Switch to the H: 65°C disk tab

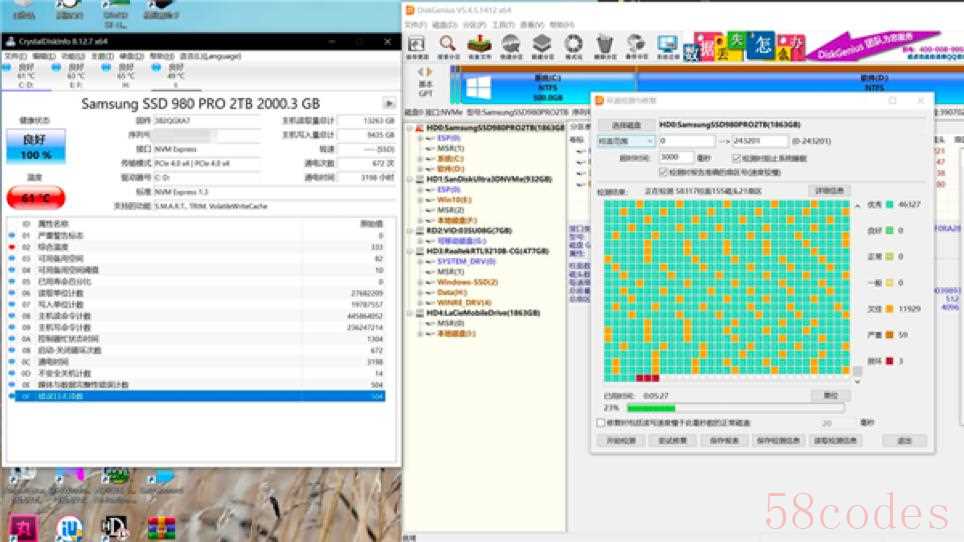[x=125, y=76]
